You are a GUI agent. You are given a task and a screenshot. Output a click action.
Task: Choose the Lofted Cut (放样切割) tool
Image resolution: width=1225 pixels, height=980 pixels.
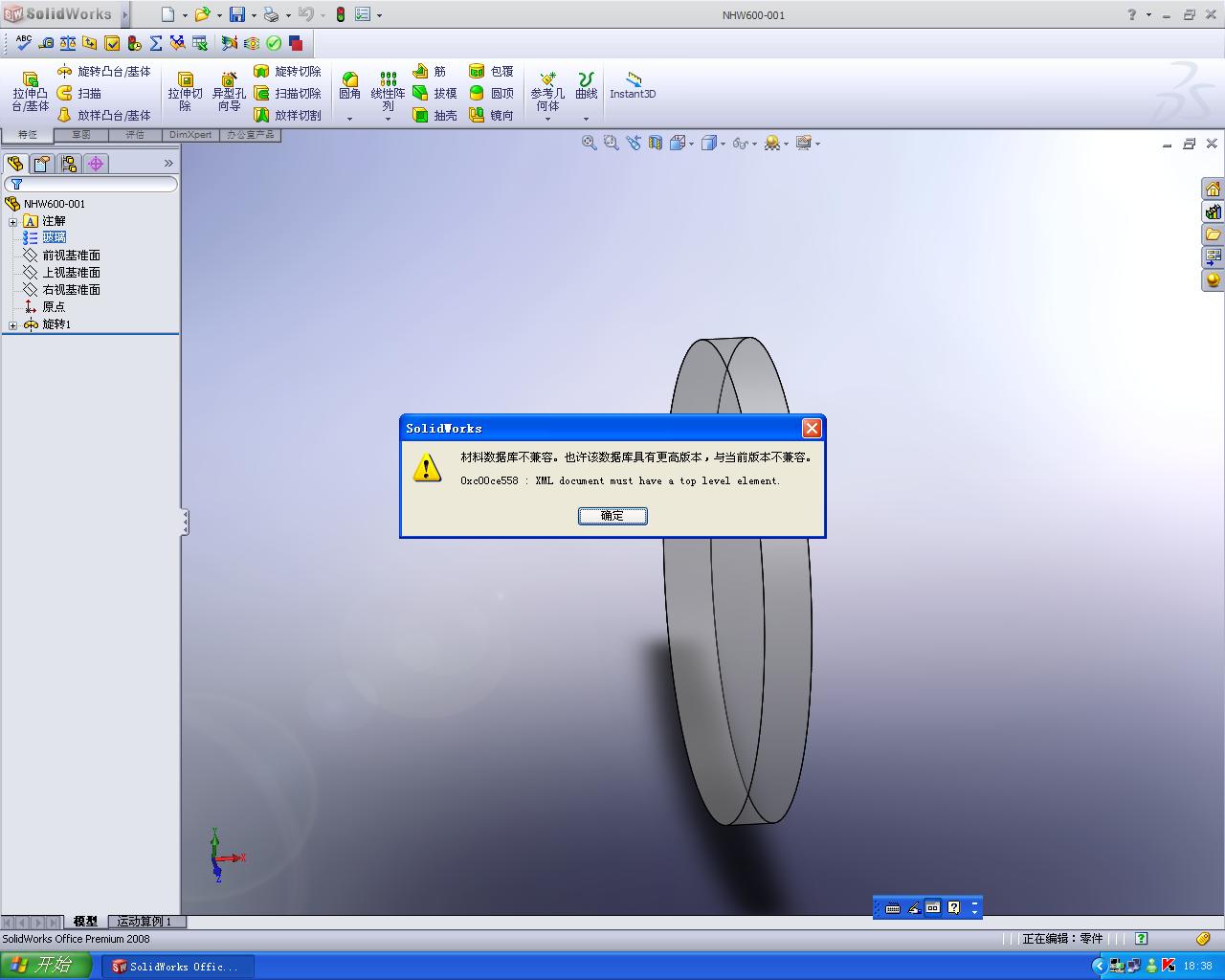pos(287,116)
